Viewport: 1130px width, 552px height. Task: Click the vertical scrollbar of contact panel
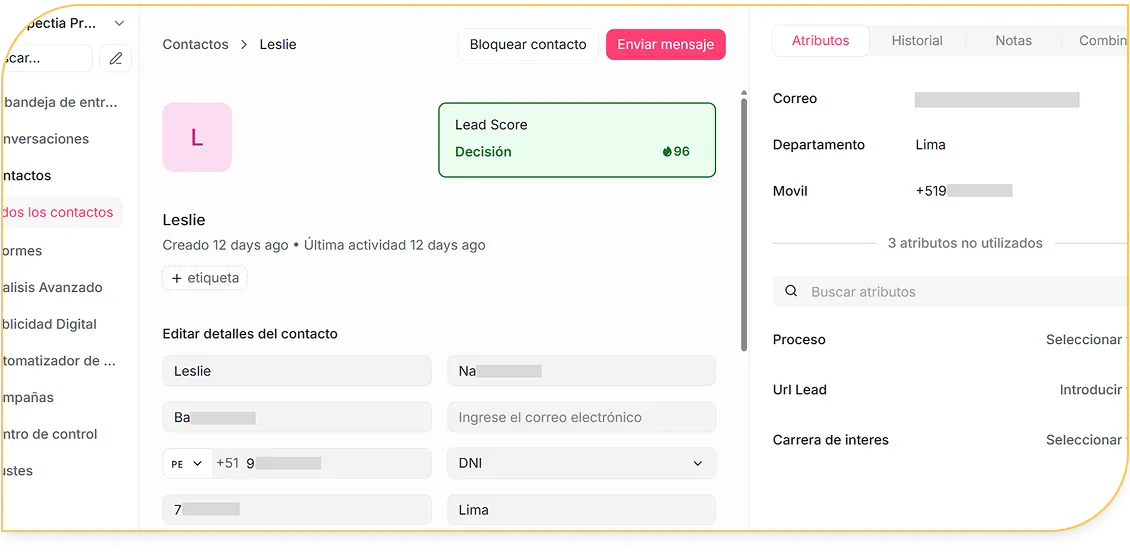click(743, 220)
